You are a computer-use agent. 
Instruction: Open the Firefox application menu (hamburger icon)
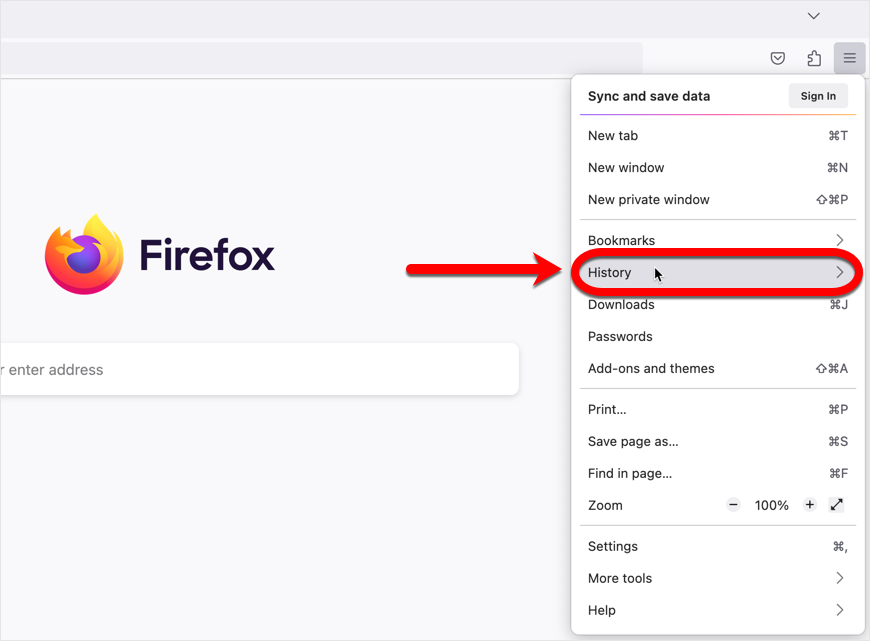(849, 58)
